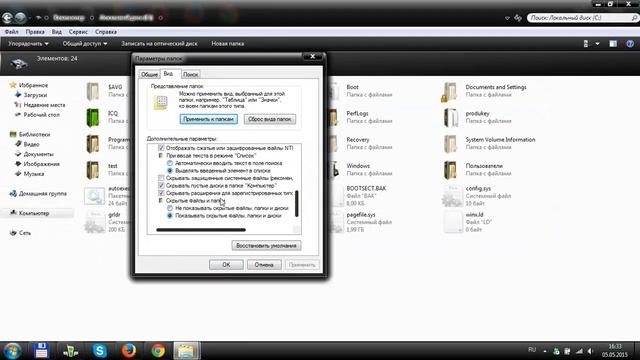Viewport: 640px width, 360px height.
Task: Select show hidden files, folders, drives option
Action: pyautogui.click(x=170, y=216)
